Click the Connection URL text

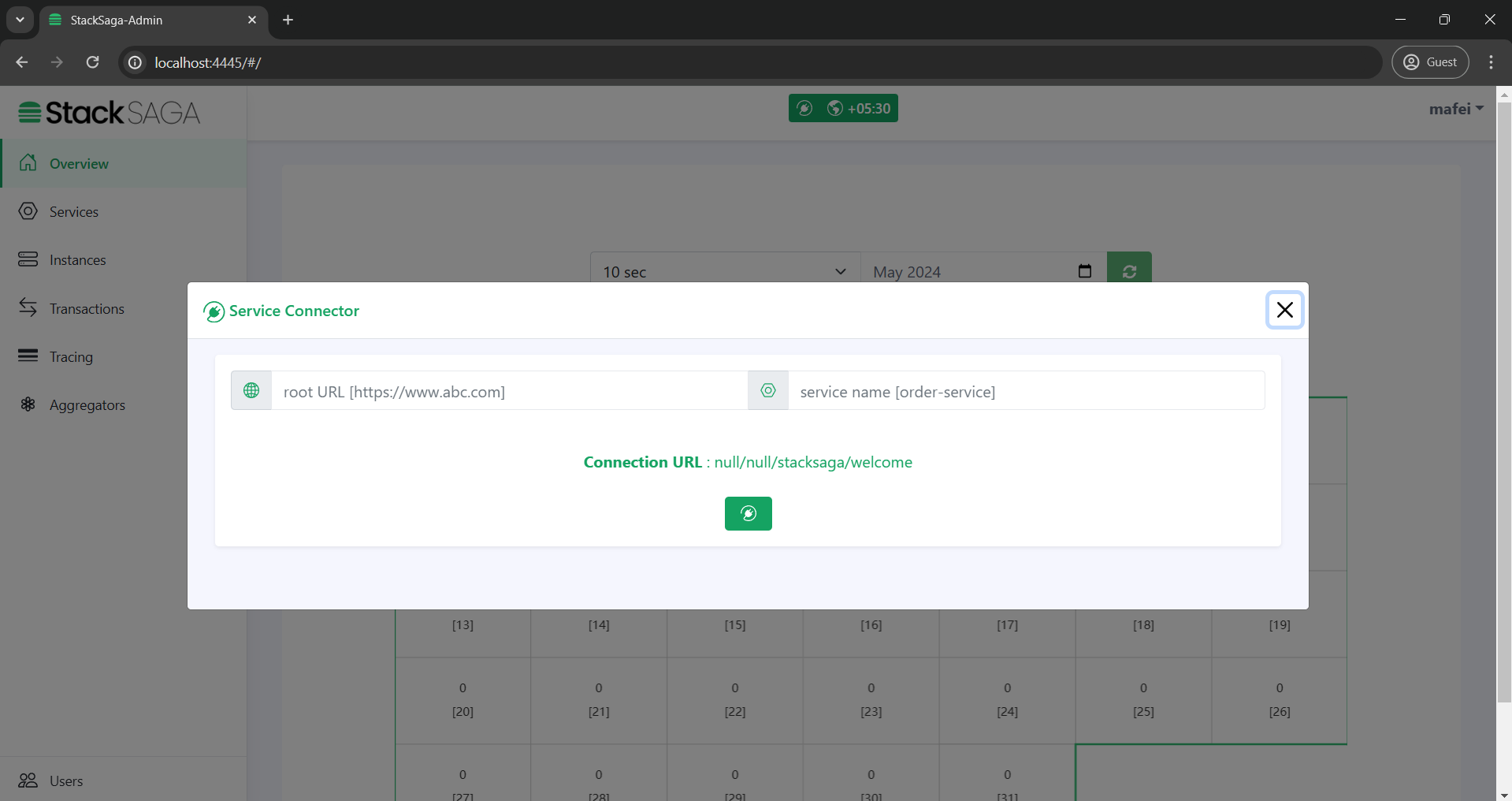tap(748, 462)
